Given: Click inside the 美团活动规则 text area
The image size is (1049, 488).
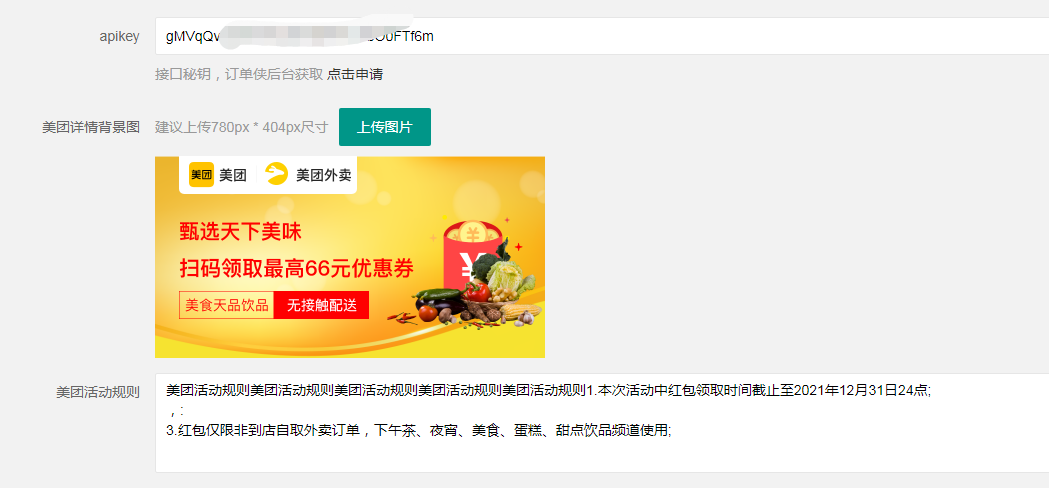Looking at the screenshot, I should tap(601, 423).
